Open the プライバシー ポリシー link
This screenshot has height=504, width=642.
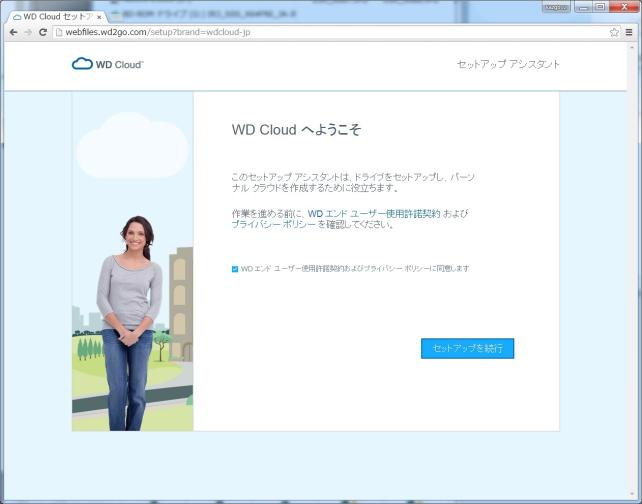pos(273,225)
